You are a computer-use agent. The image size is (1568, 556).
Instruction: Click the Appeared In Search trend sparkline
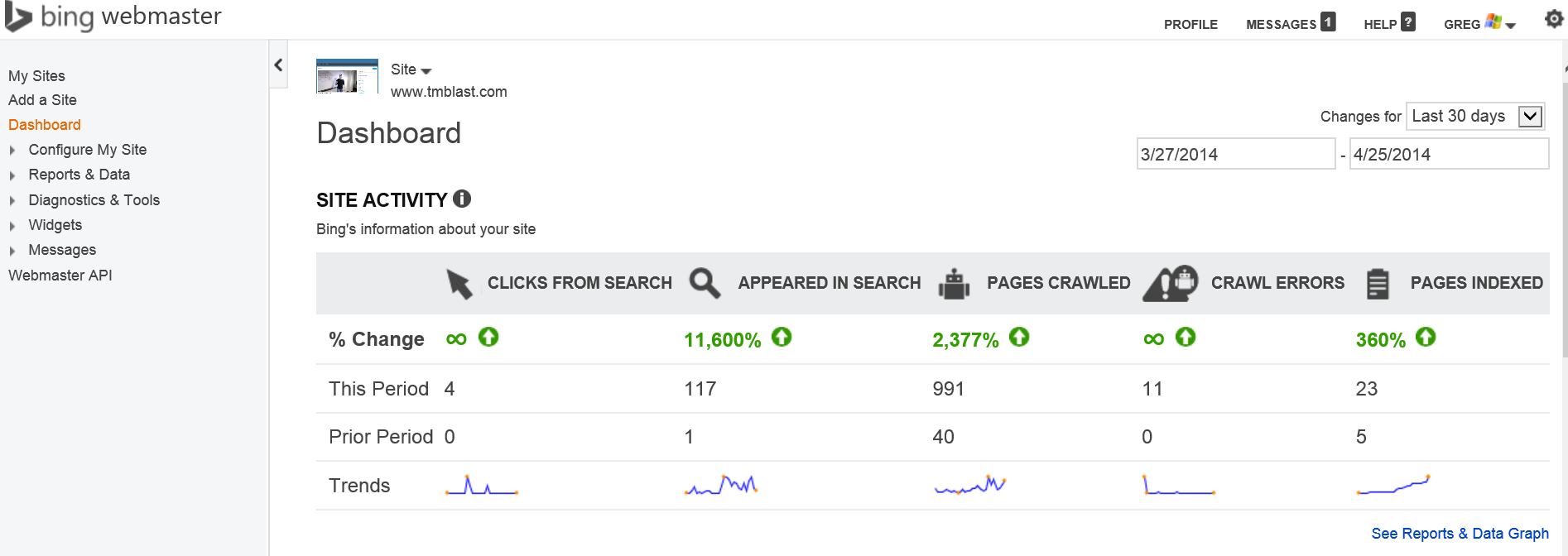(721, 485)
